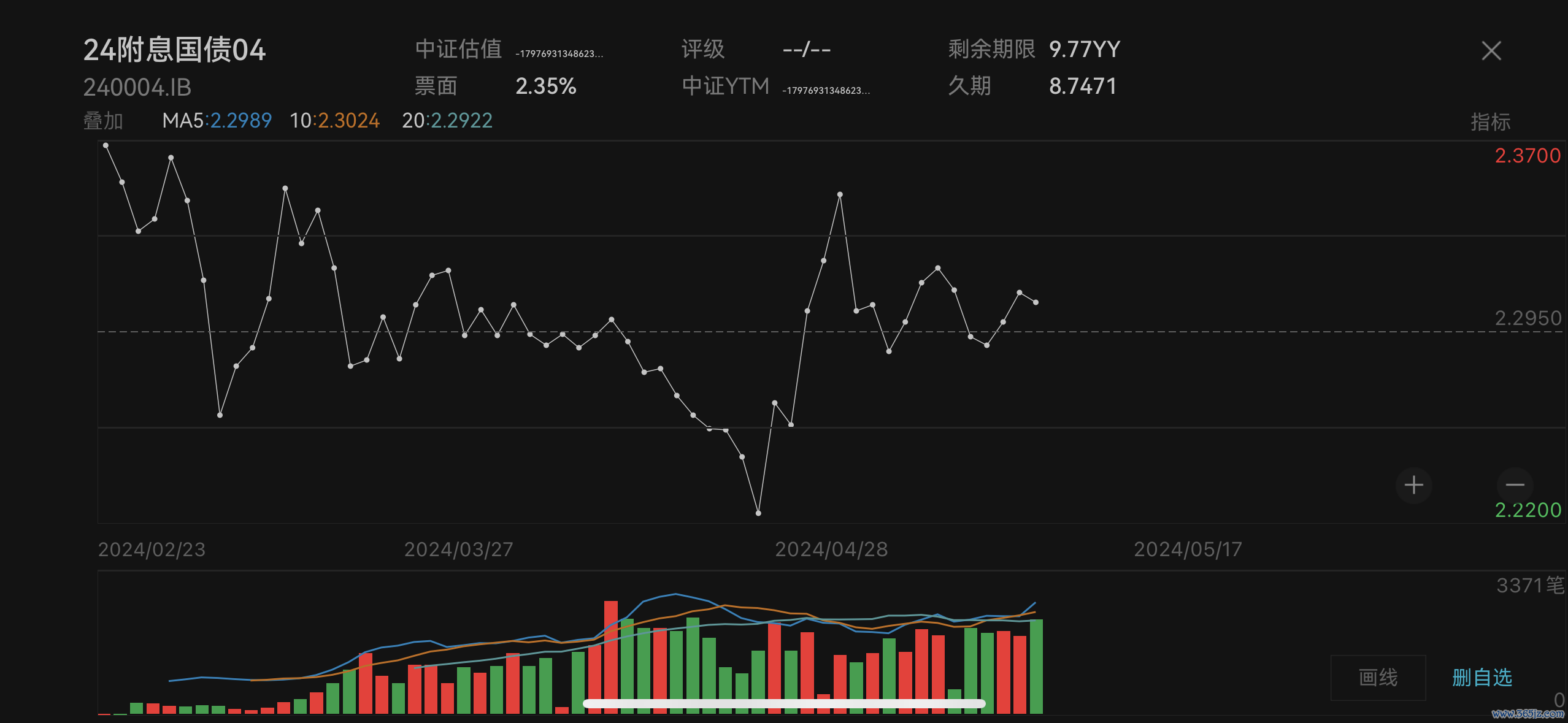Close the bond chart with the X icon
The width and height of the screenshot is (1568, 723).
(x=1491, y=51)
